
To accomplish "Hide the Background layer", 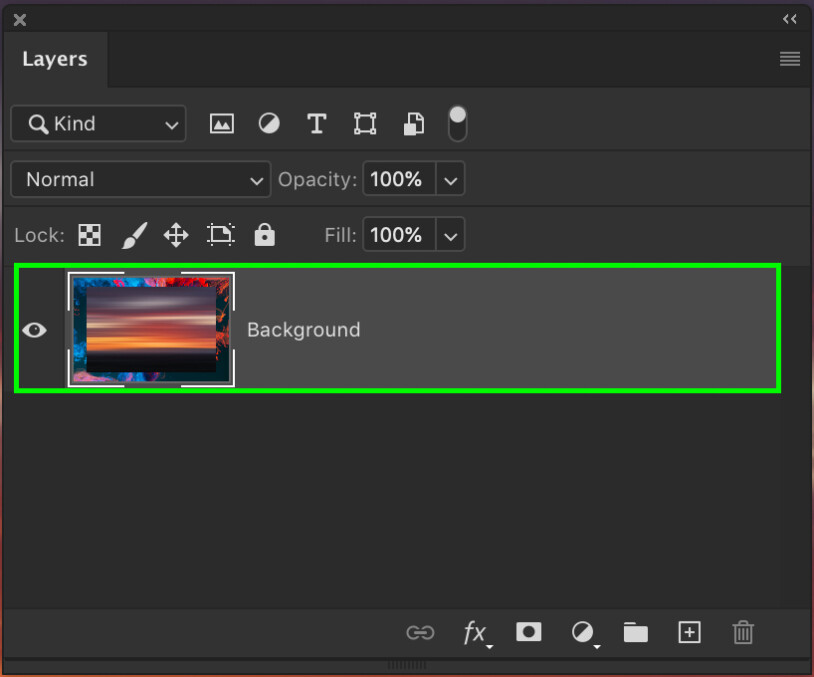I will pos(35,329).
